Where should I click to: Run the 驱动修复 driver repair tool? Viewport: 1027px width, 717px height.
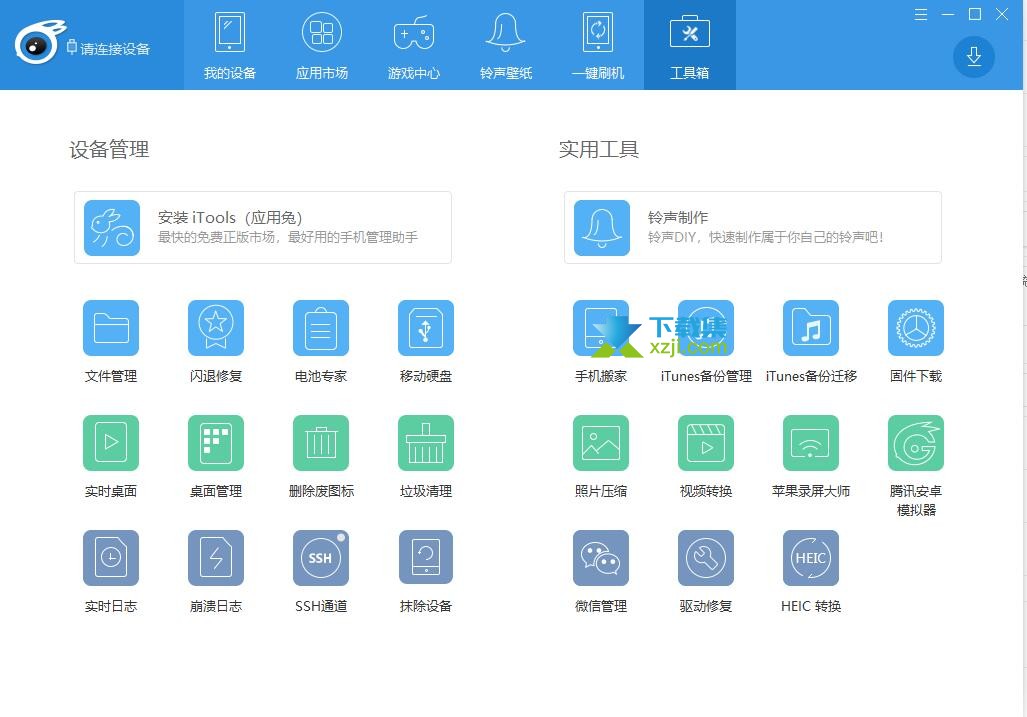(706, 558)
